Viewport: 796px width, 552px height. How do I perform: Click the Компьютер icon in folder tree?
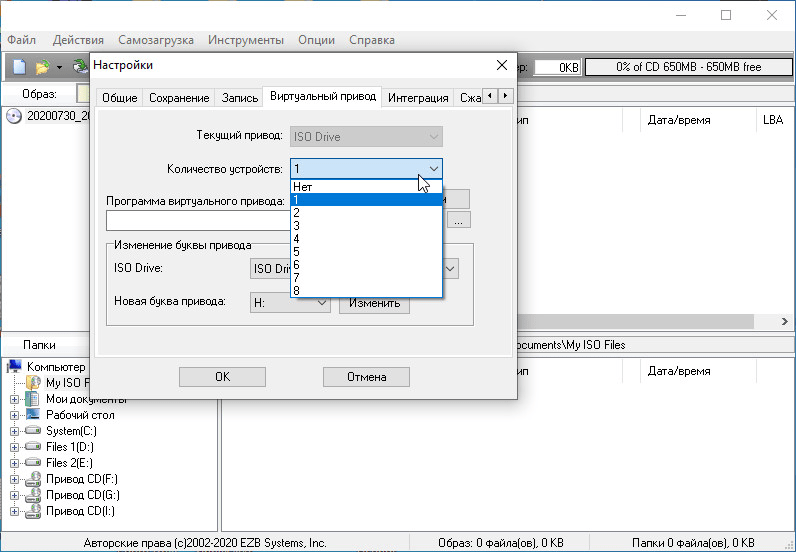tap(14, 367)
